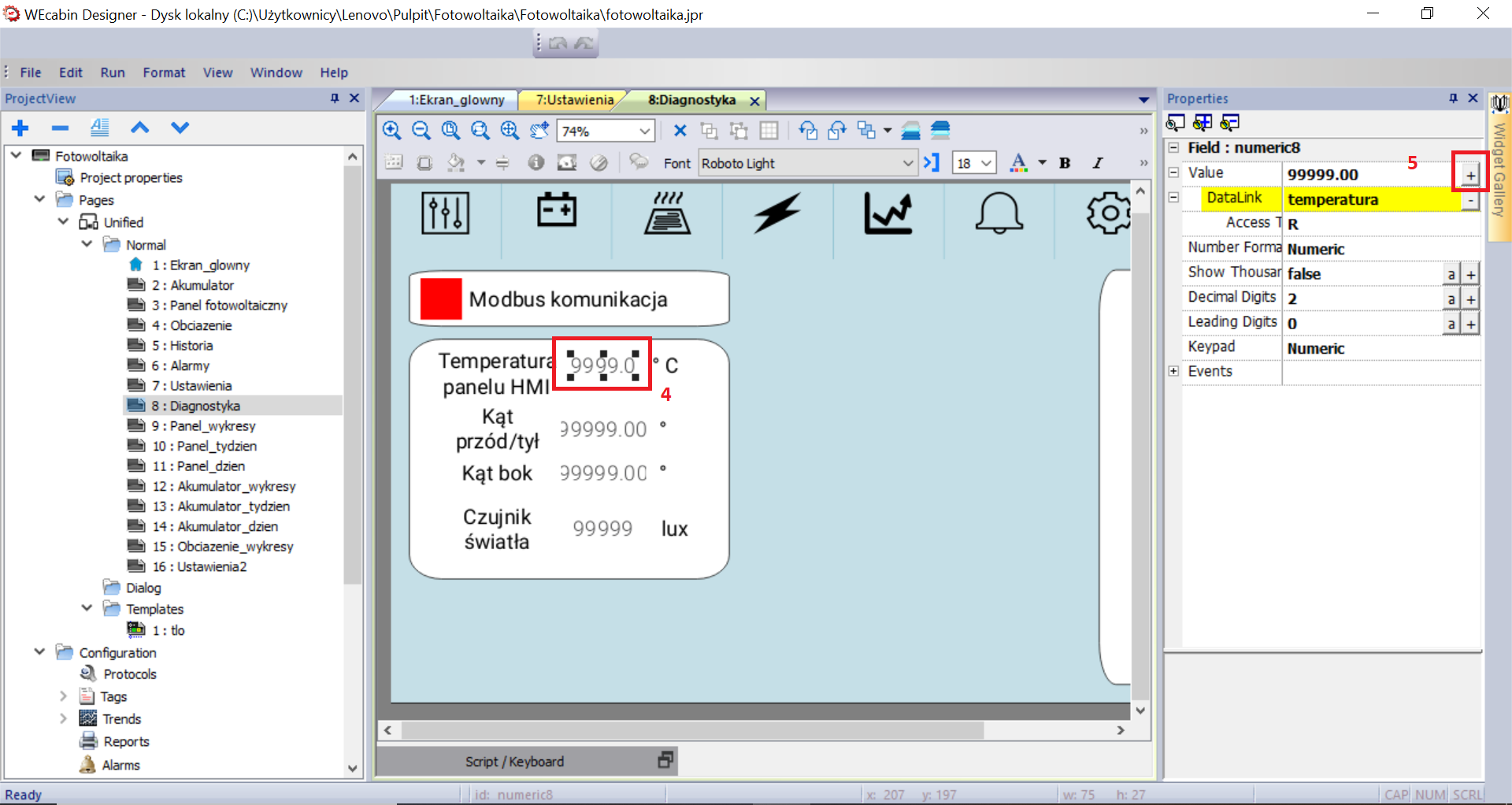Open the Script / Keyboard panel
The width and height of the screenshot is (1512, 805).
point(514,762)
